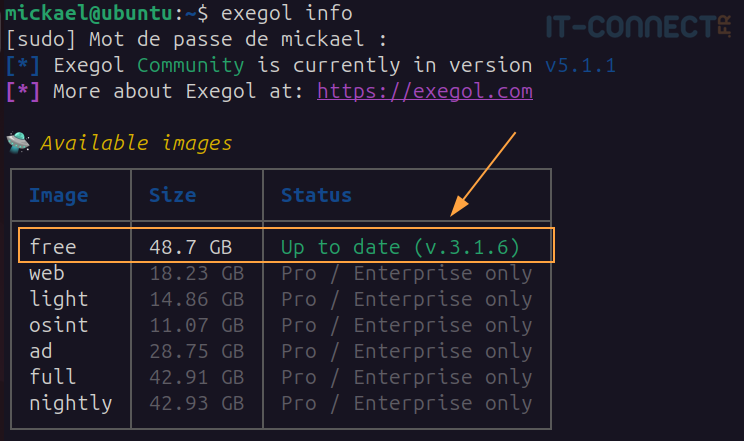
Task: Open the https://exegol.com link
Action: click(x=425, y=92)
